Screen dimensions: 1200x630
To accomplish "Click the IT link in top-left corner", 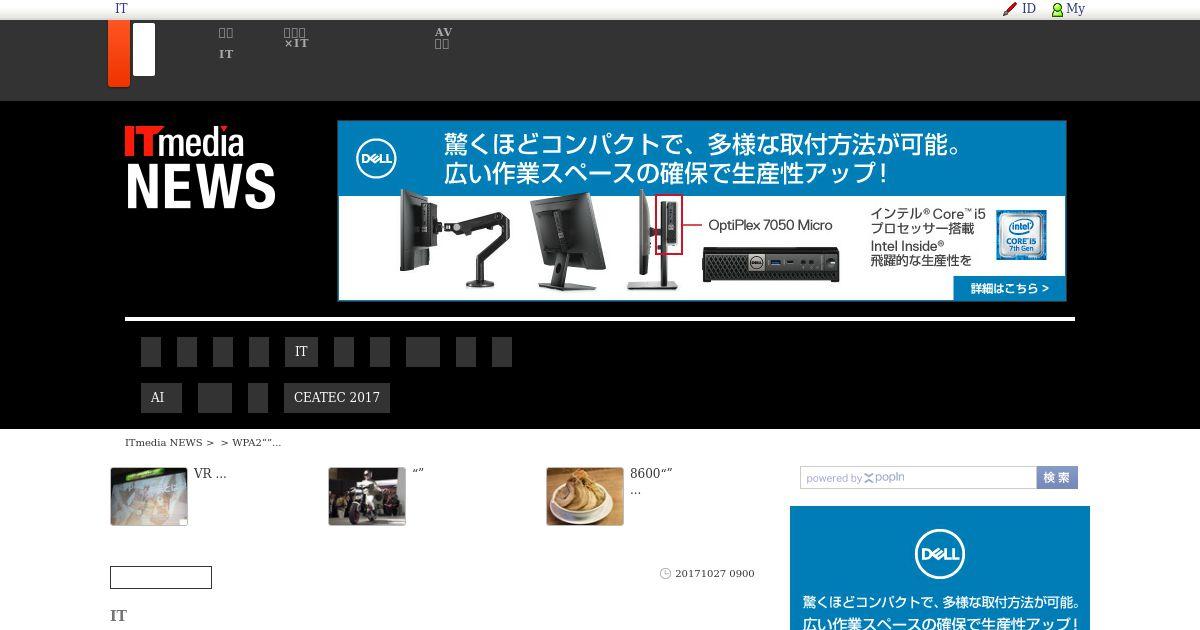I will pos(121,9).
